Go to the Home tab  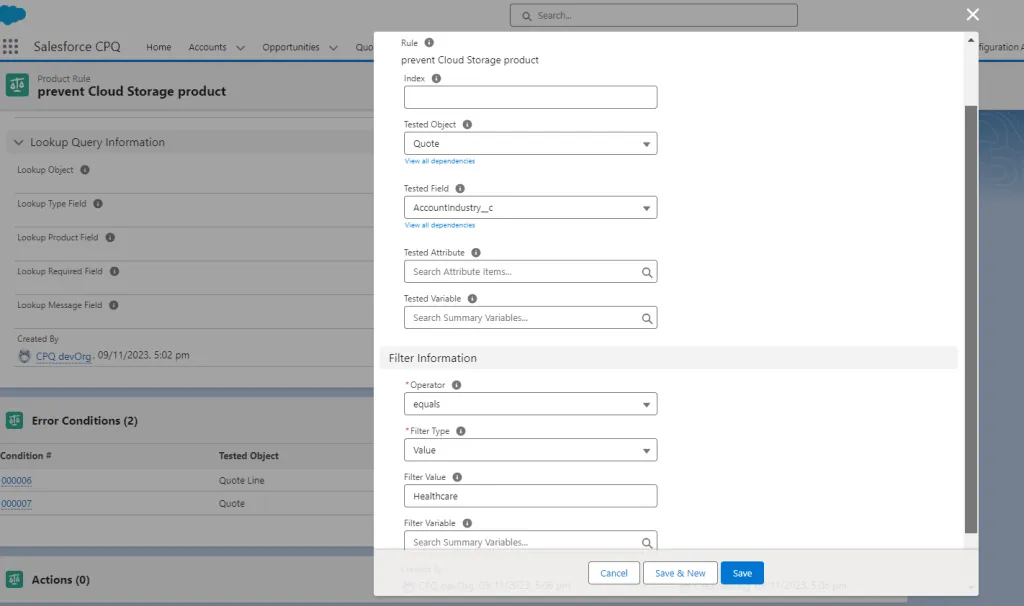(x=159, y=47)
